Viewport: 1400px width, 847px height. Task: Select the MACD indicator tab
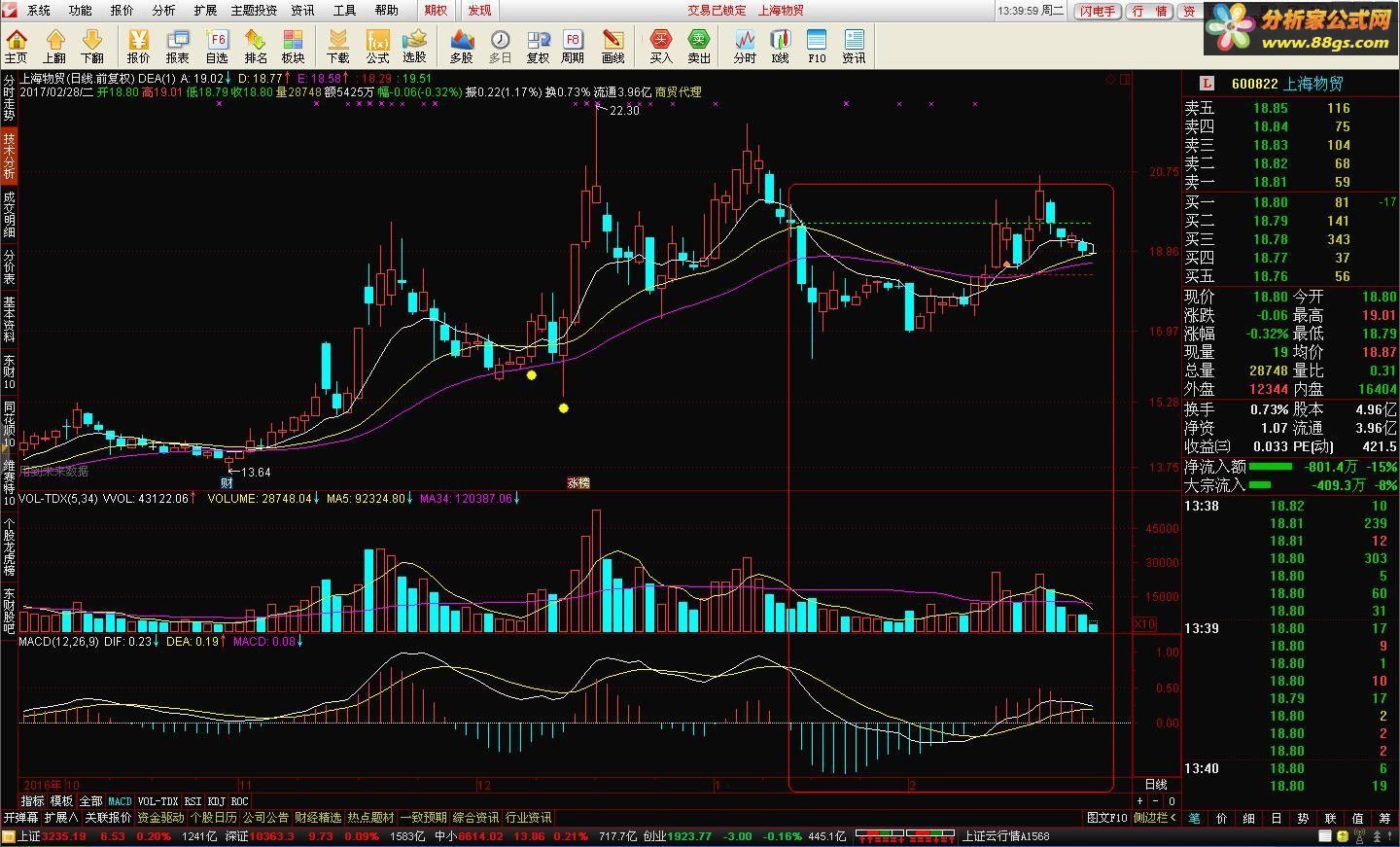coord(120,802)
